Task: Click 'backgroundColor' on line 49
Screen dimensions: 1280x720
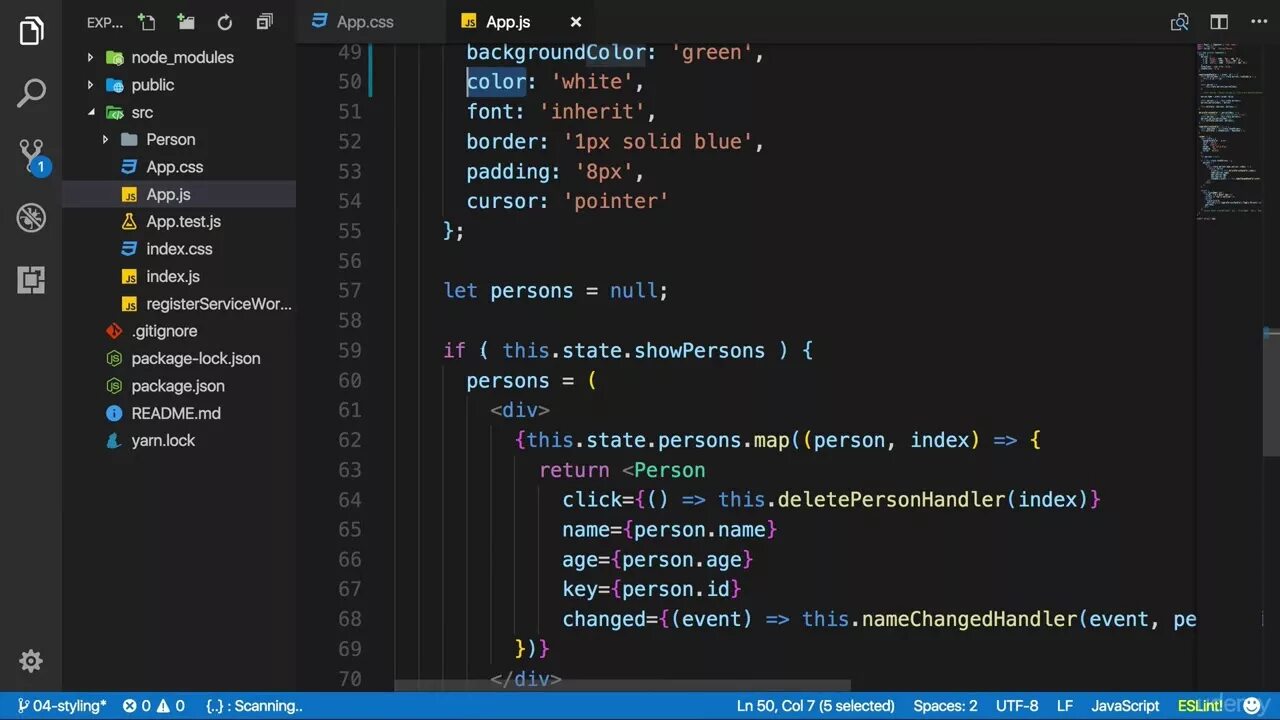Action: tap(555, 52)
